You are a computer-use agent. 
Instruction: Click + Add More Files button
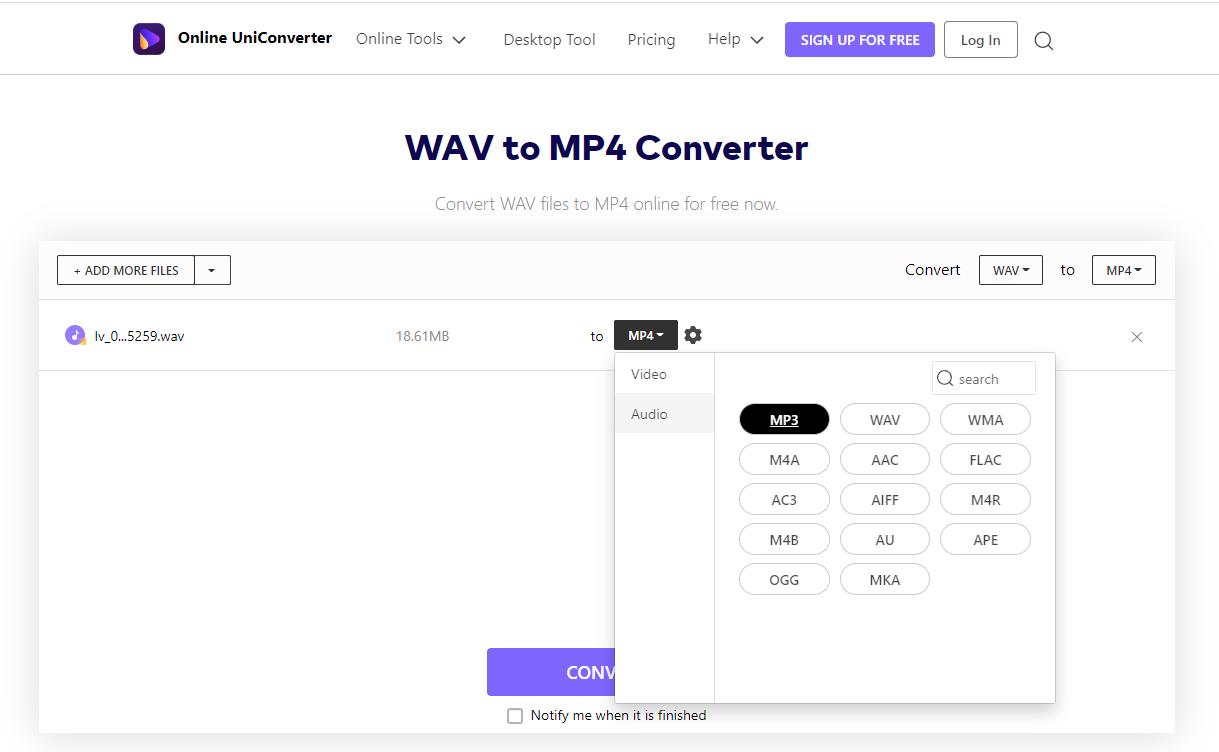click(126, 270)
